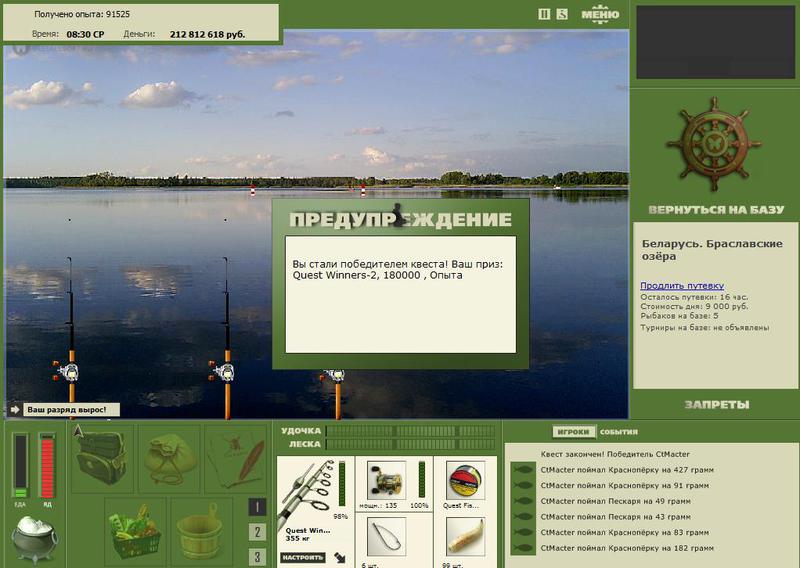
Task: Click the НАСТРОИТЬ button
Action: [303, 557]
